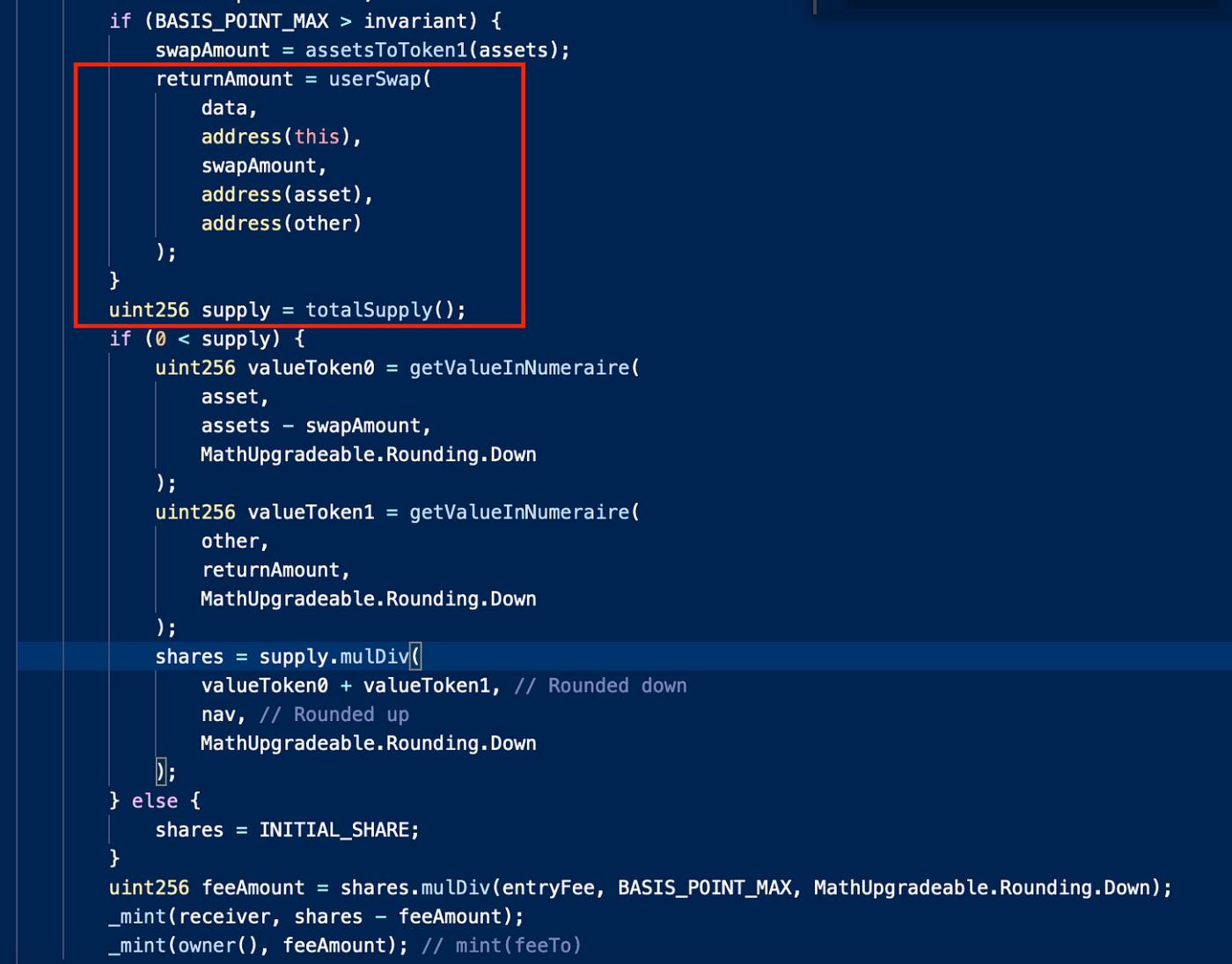The height and width of the screenshot is (964, 1232).
Task: Click the '// Rounded down' comment
Action: [x=600, y=686]
